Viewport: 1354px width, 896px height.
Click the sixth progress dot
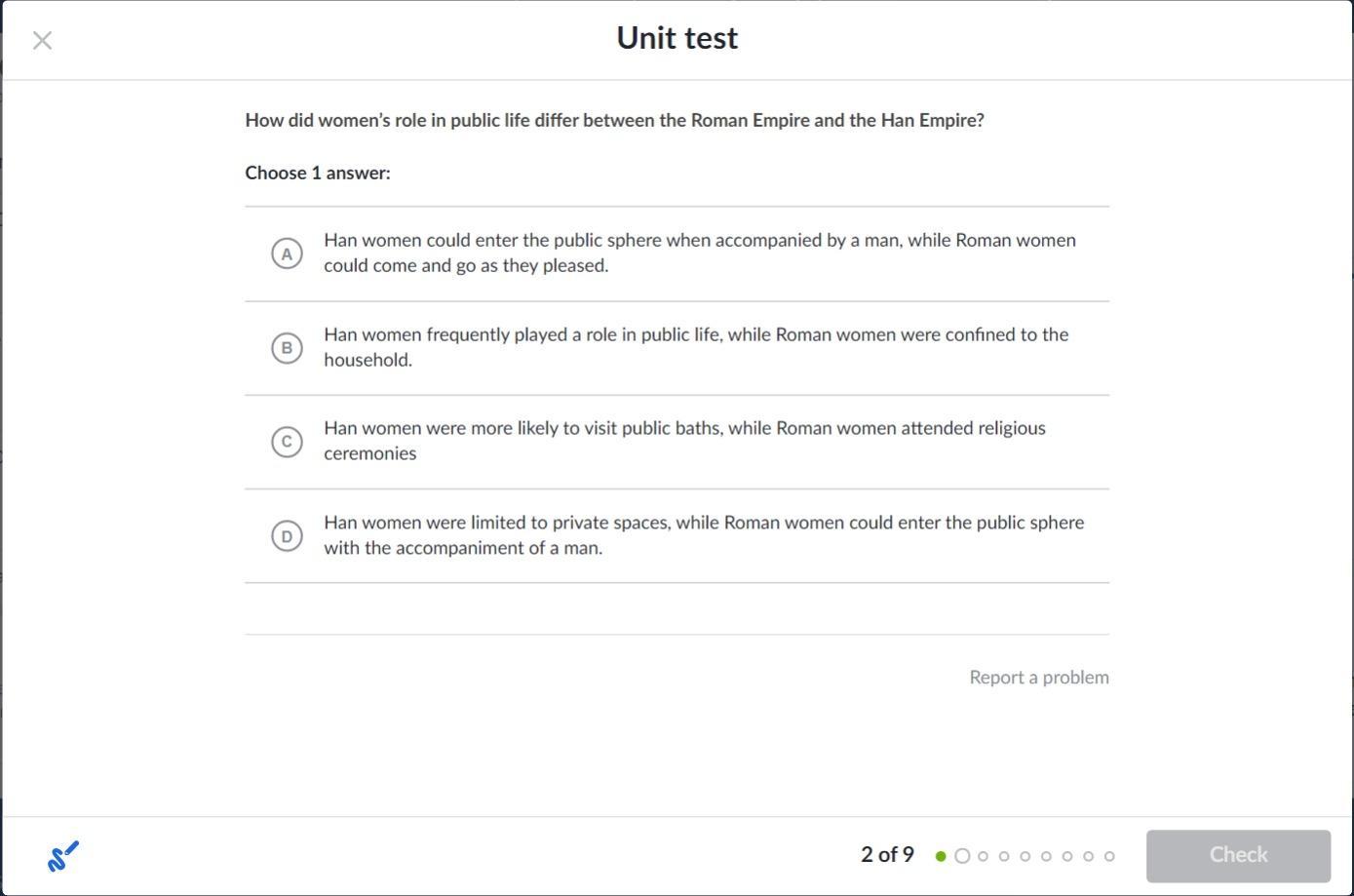[x=1046, y=856]
